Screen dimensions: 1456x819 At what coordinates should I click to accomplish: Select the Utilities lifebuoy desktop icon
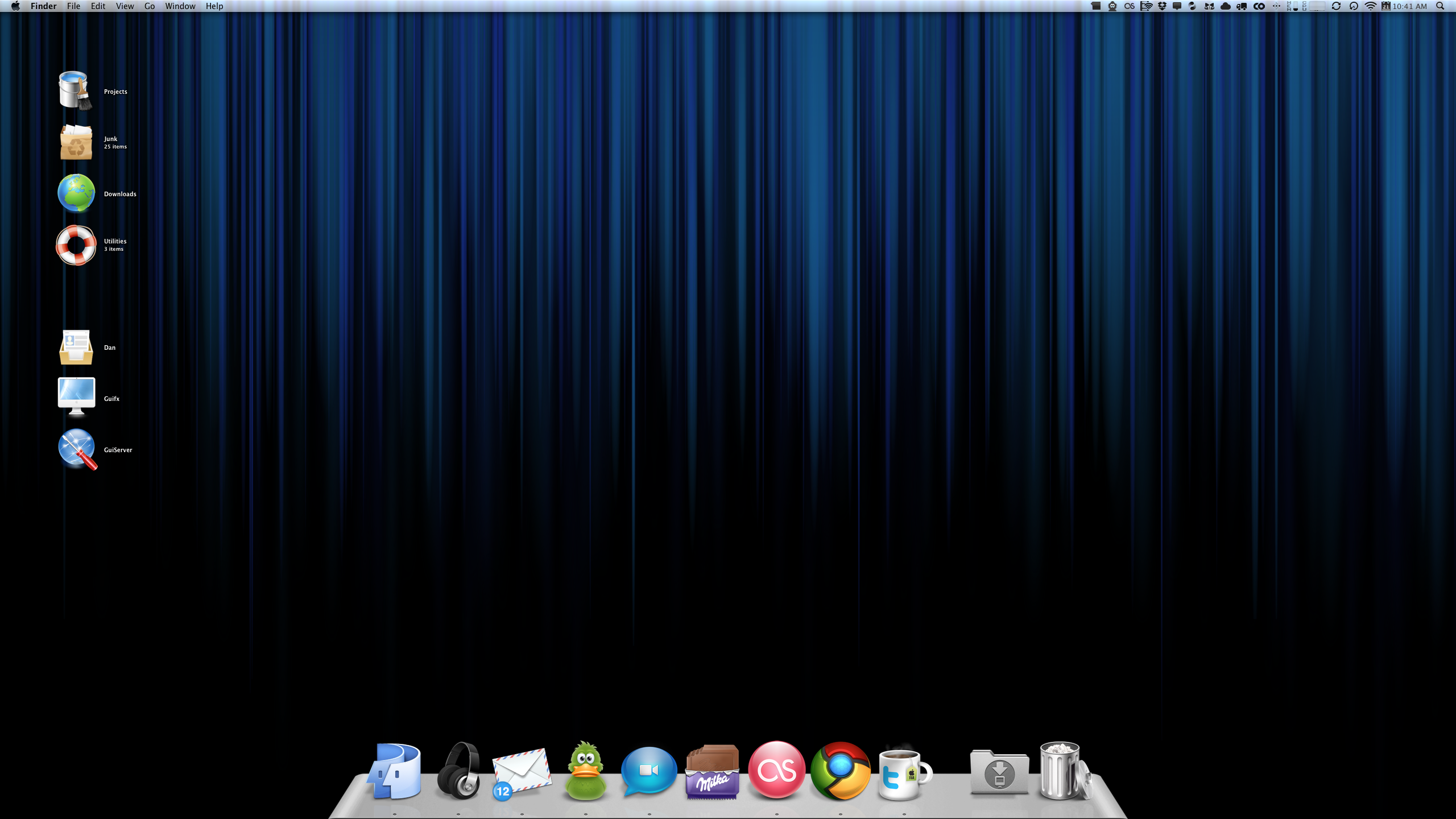click(x=76, y=245)
